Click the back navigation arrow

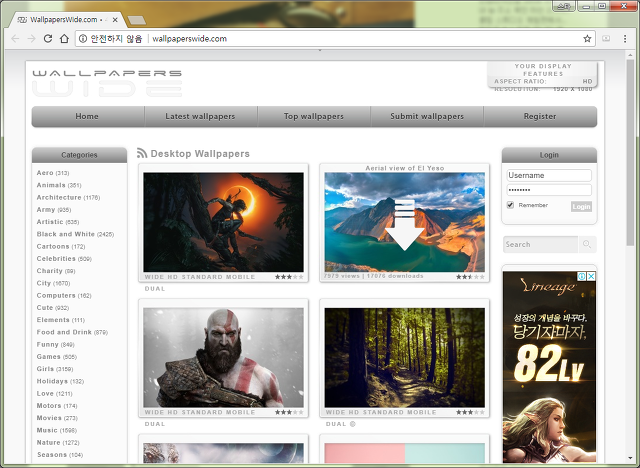[x=15, y=38]
